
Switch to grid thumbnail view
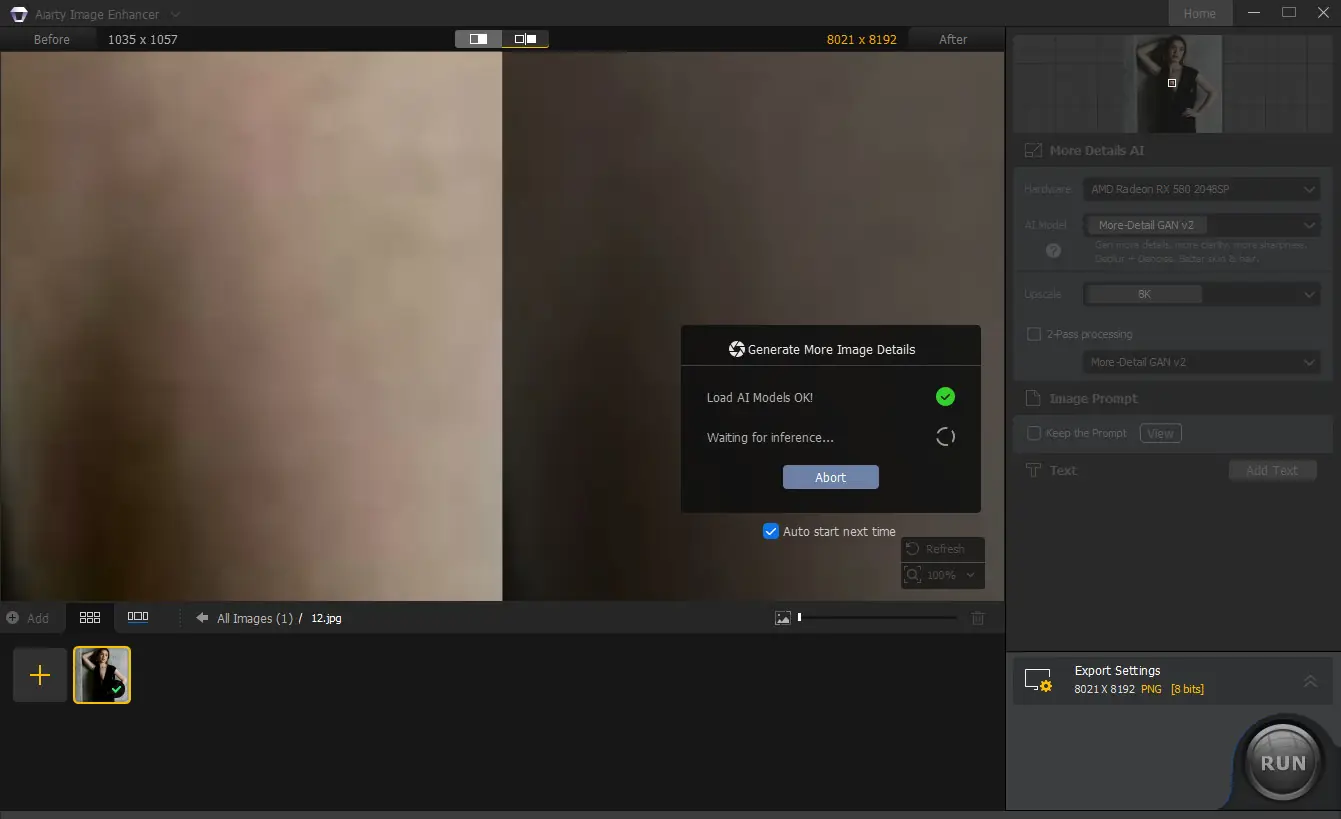coord(90,618)
